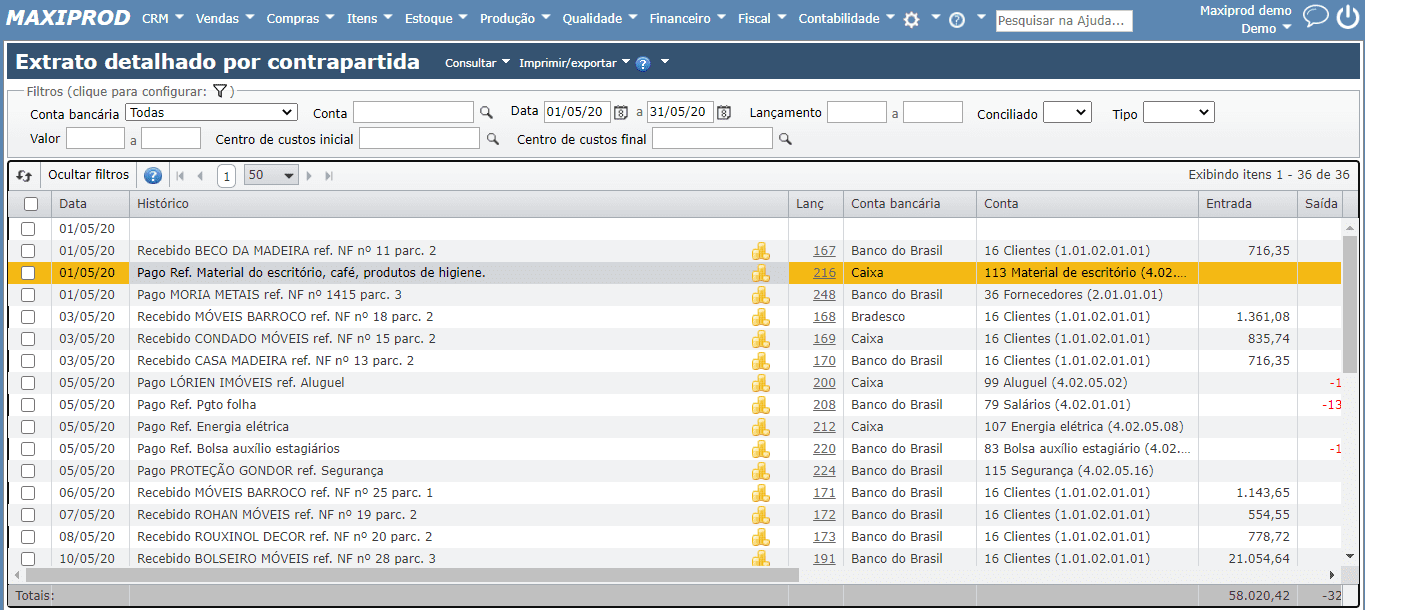Viewport: 1426px width, 616px height.
Task: Open the Conta bancária dropdown
Action: coord(212,113)
